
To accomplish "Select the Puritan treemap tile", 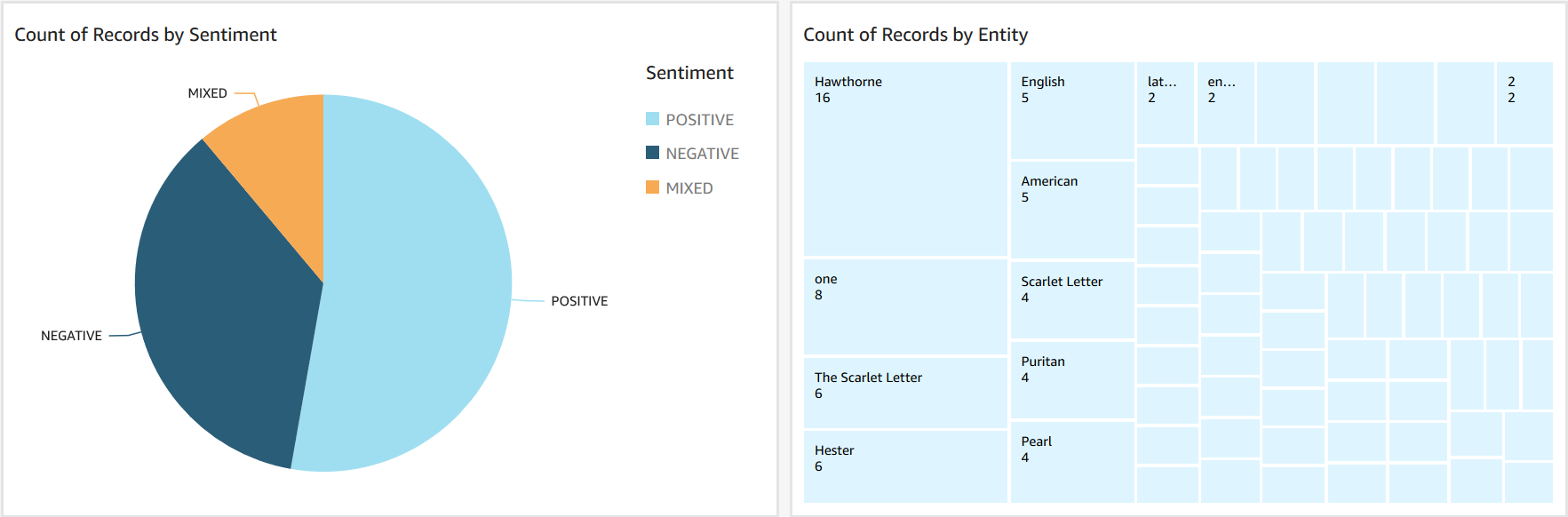I will pos(1072,380).
